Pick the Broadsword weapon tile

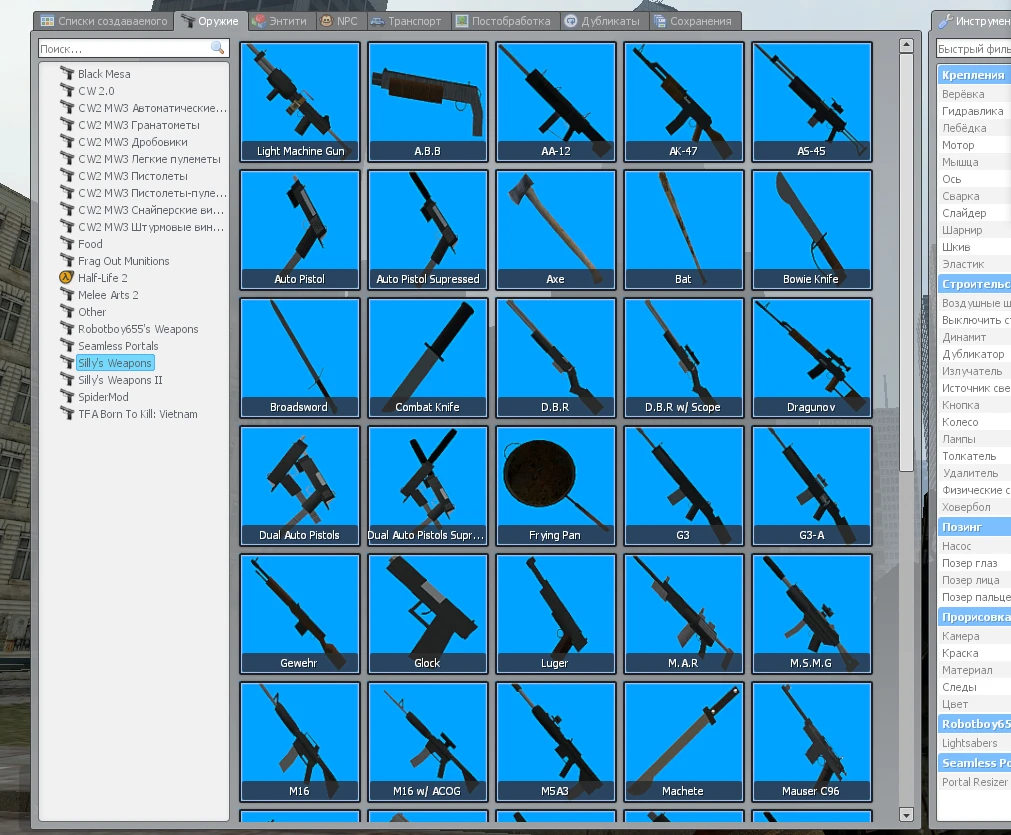coord(299,357)
